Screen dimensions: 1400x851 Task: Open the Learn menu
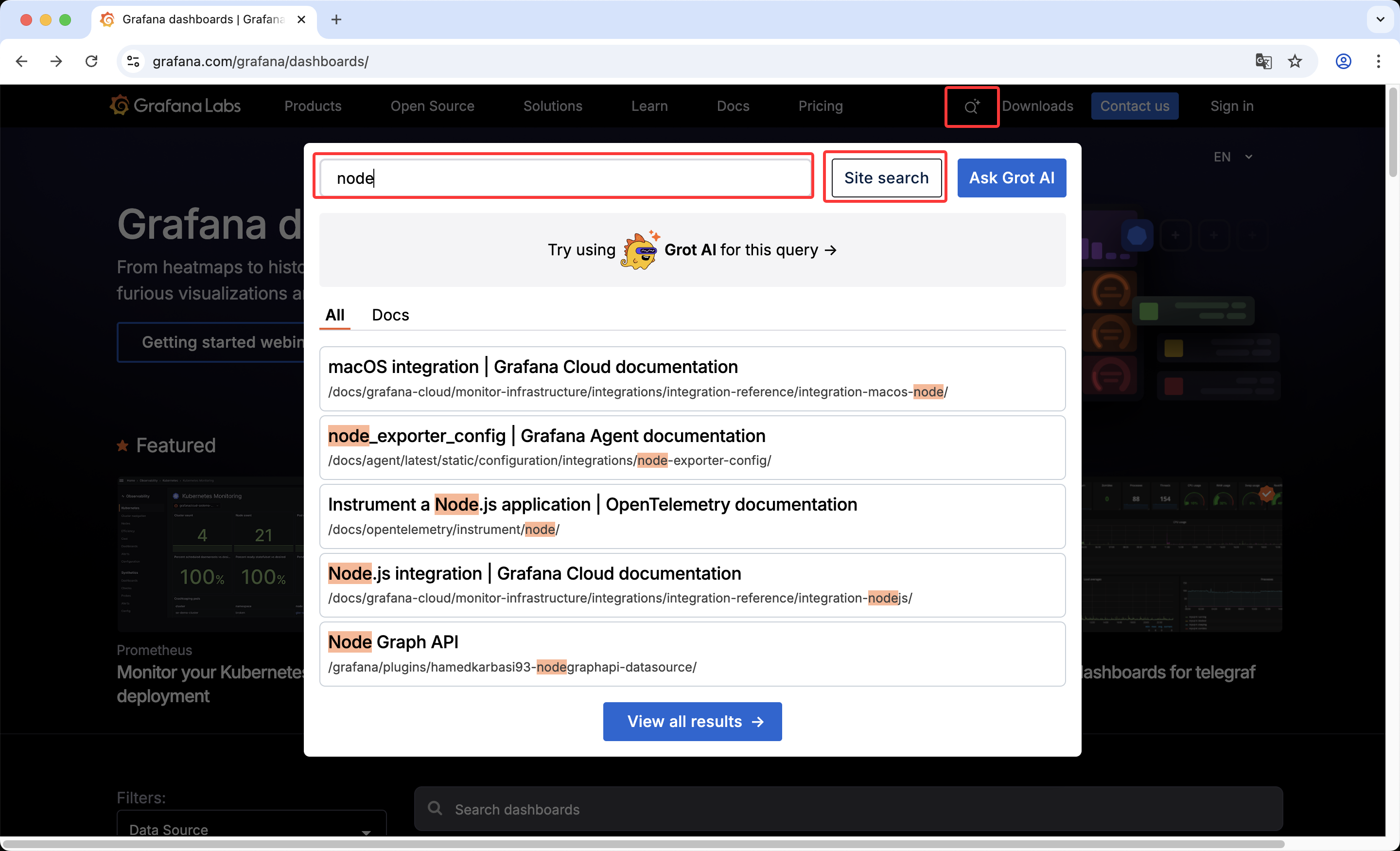[649, 106]
